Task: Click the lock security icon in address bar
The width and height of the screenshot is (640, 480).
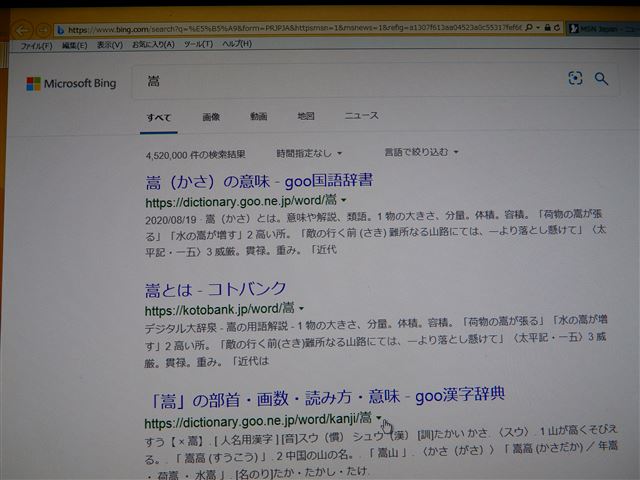Action: tap(548, 28)
